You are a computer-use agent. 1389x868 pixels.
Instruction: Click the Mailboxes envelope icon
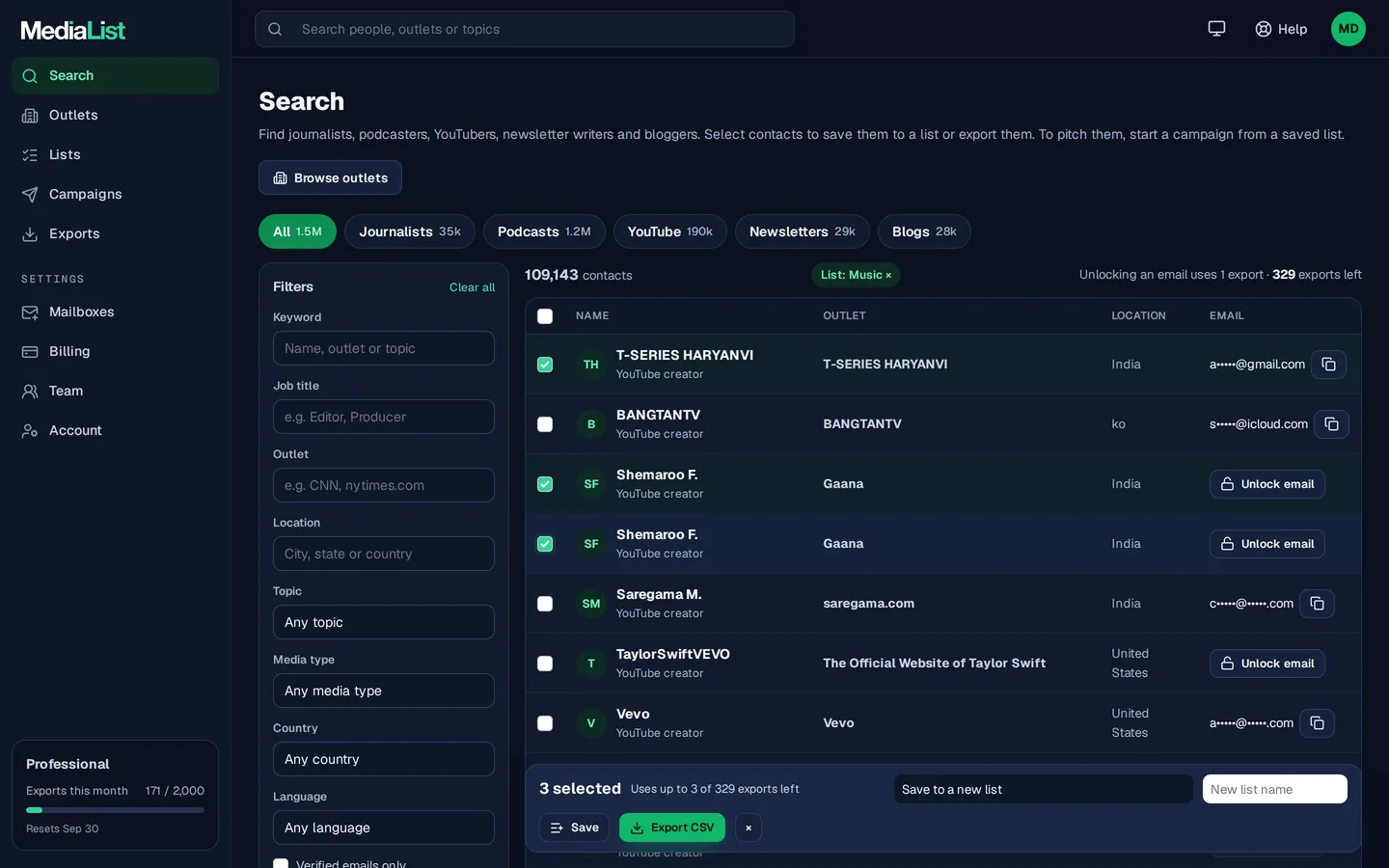coord(30,312)
